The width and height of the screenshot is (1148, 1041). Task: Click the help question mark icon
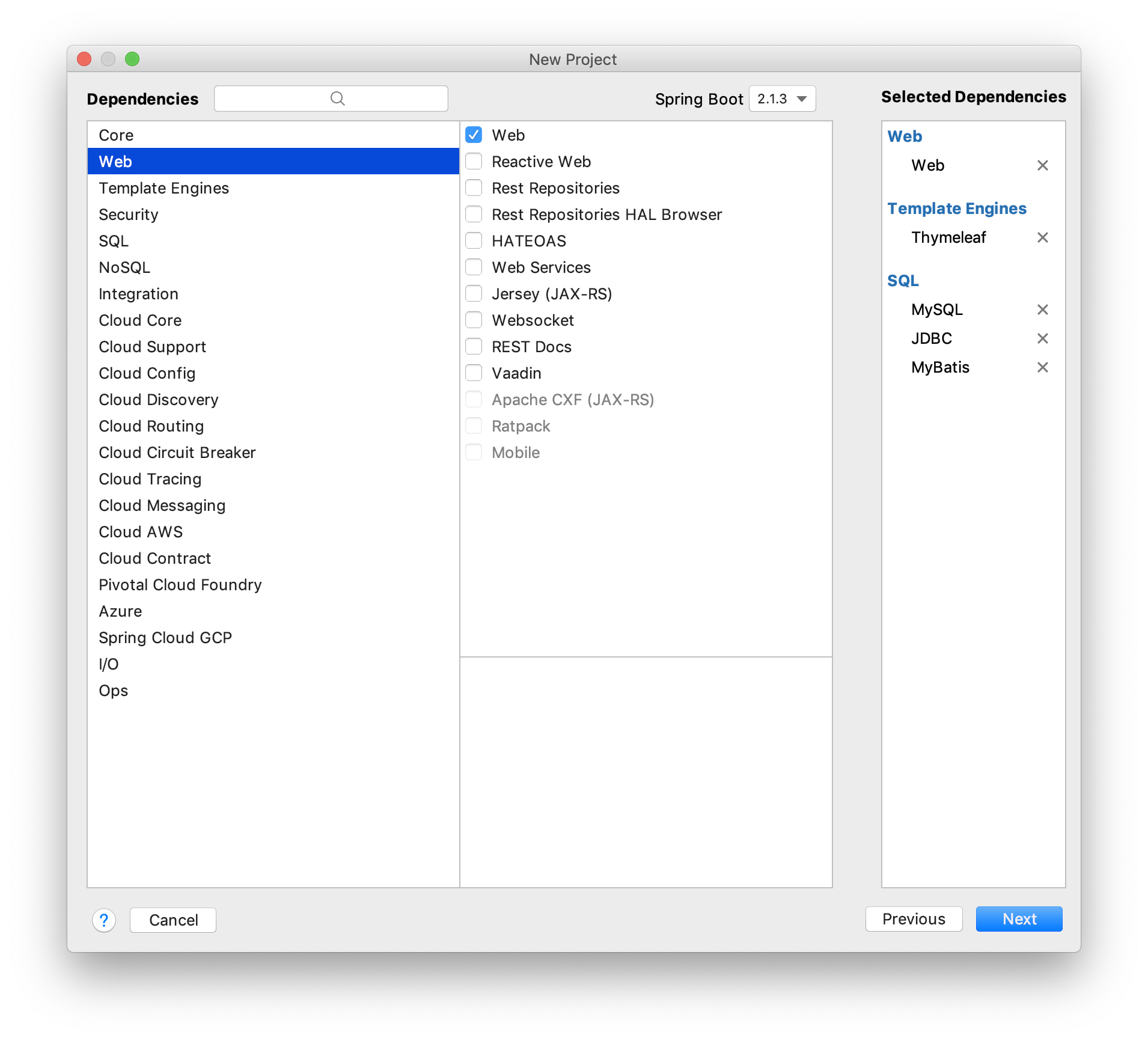tap(104, 920)
